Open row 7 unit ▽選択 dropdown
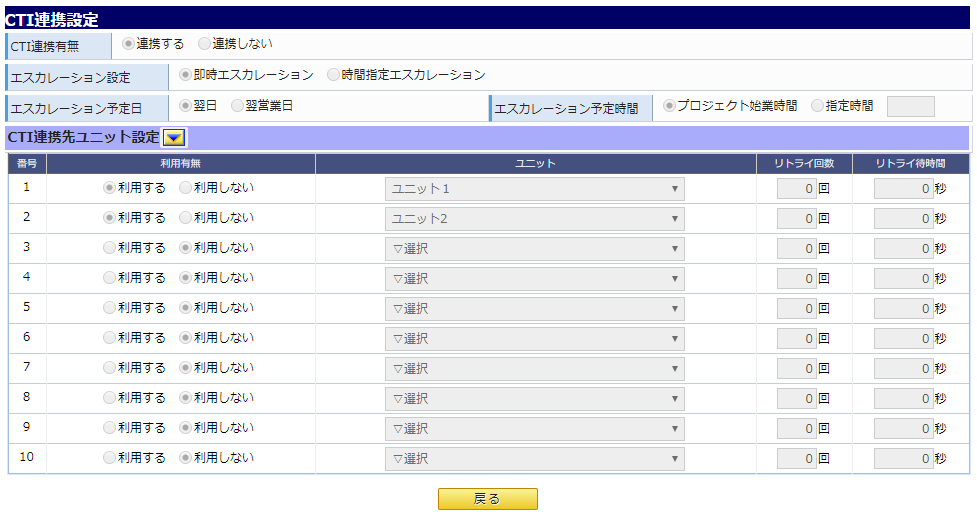Viewport: 977px width, 517px height. 535,369
